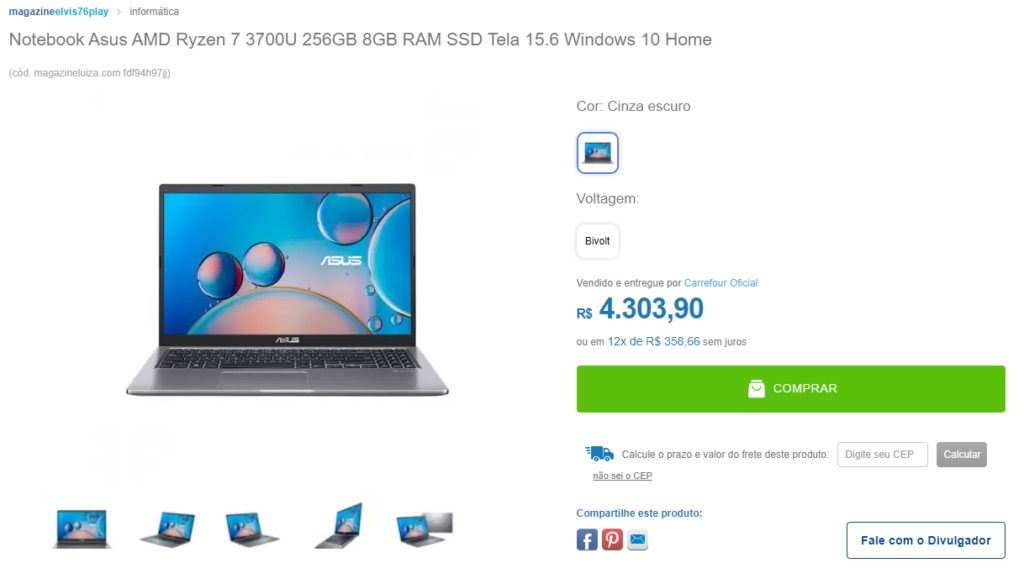The image size is (1024, 584).
Task: Click the delivery truck shipping icon
Action: [x=600, y=453]
